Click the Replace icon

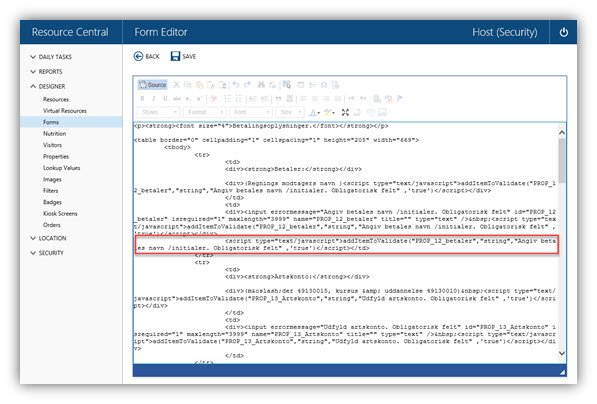tap(273, 85)
